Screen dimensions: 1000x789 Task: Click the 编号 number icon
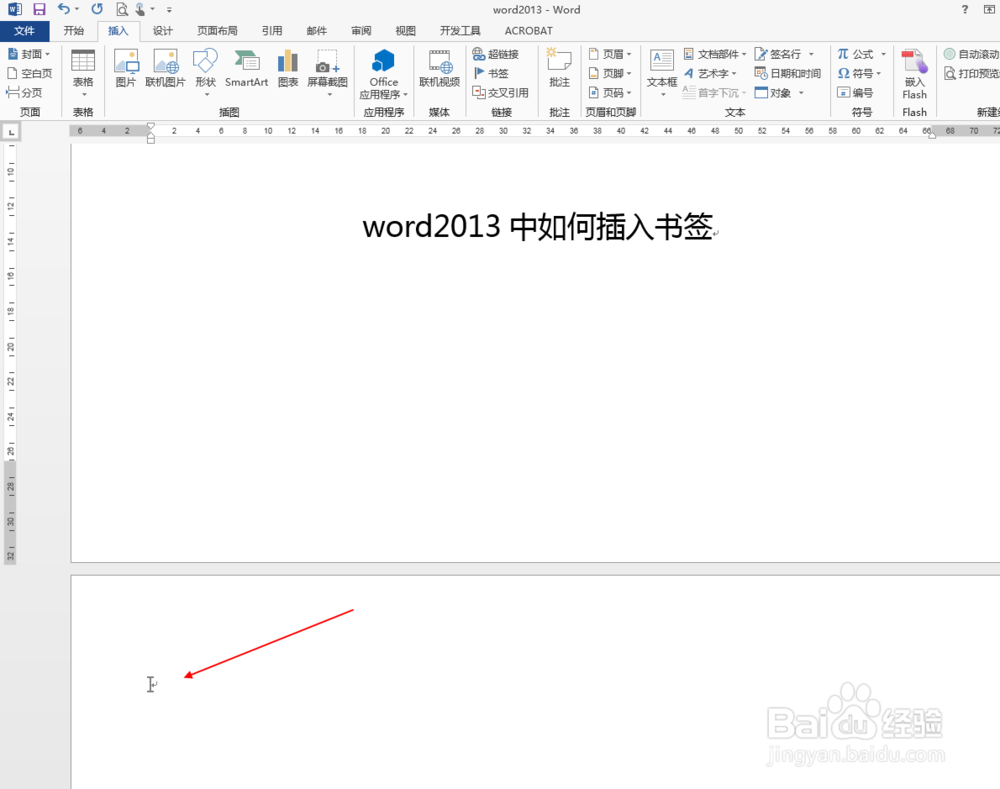[x=855, y=92]
